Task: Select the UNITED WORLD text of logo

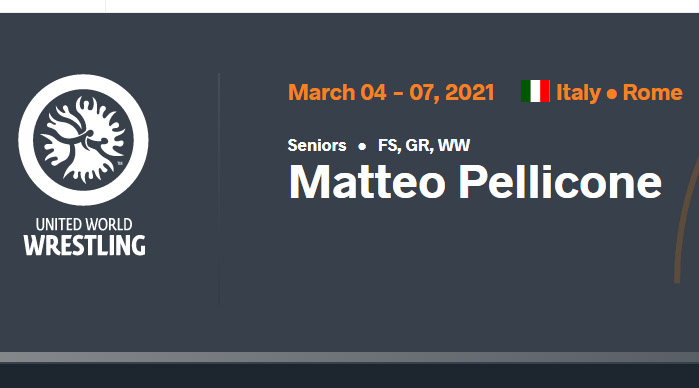Action: 84,224
